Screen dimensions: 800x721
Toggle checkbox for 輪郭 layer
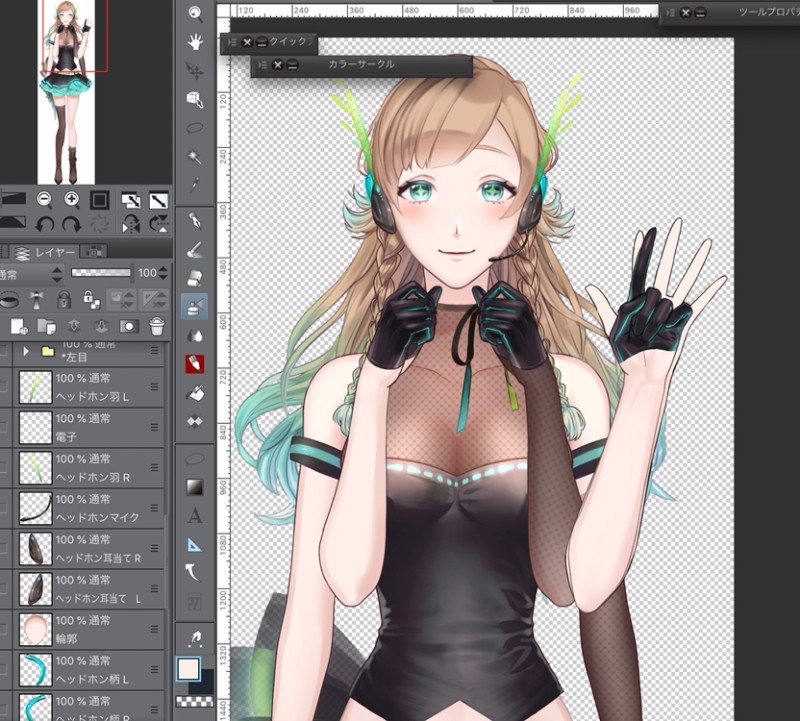pos(3,629)
